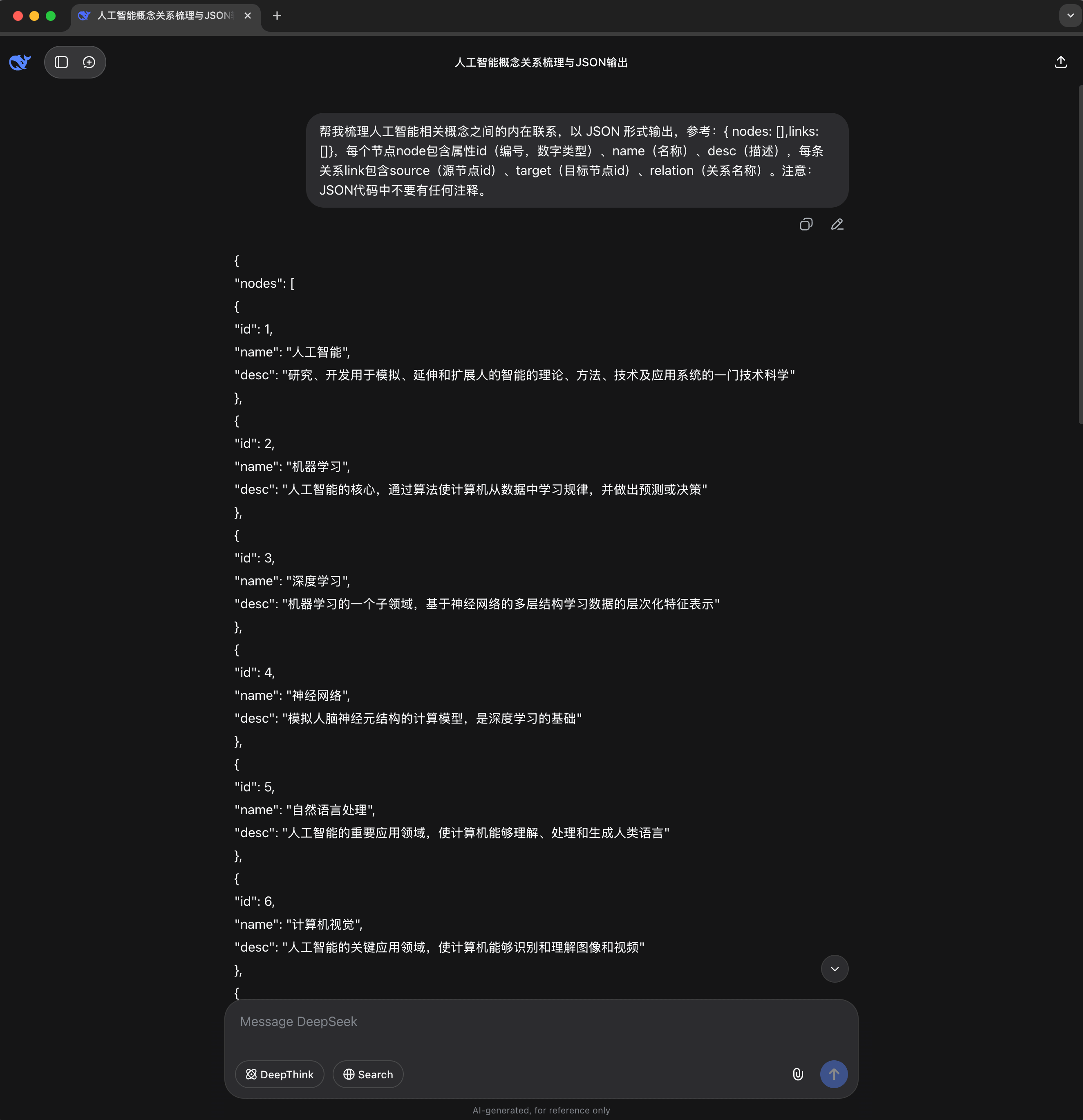The image size is (1083, 1120).
Task: Toggle web Search mode
Action: (x=368, y=1074)
